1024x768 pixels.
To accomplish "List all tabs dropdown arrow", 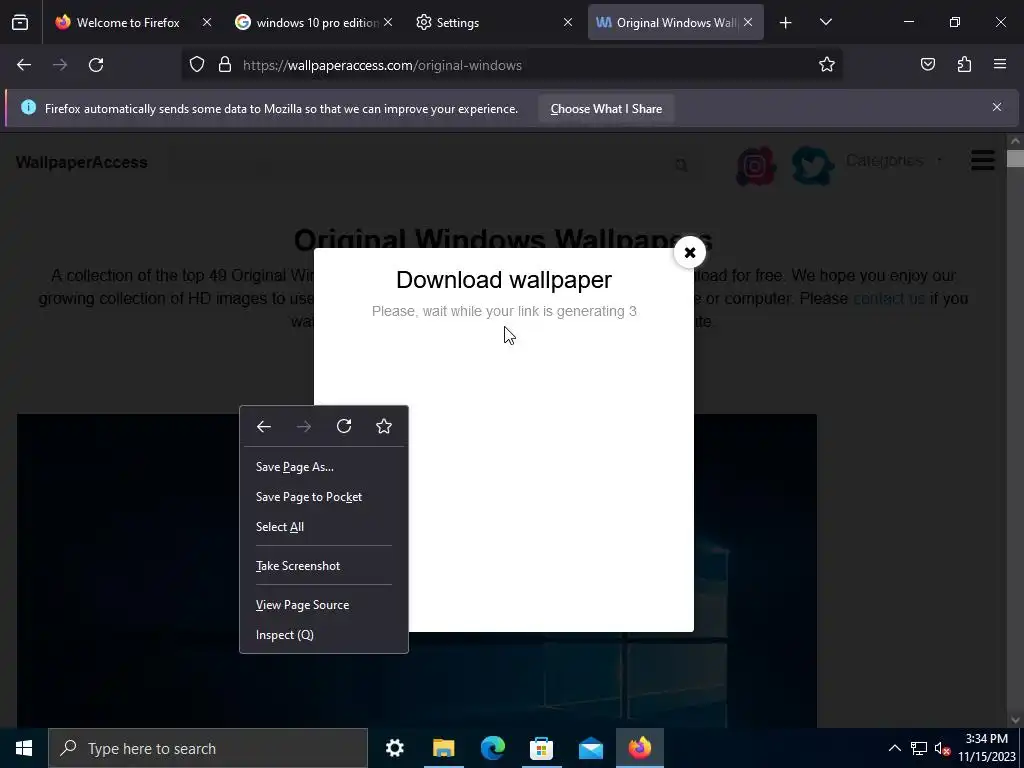I will point(825,23).
